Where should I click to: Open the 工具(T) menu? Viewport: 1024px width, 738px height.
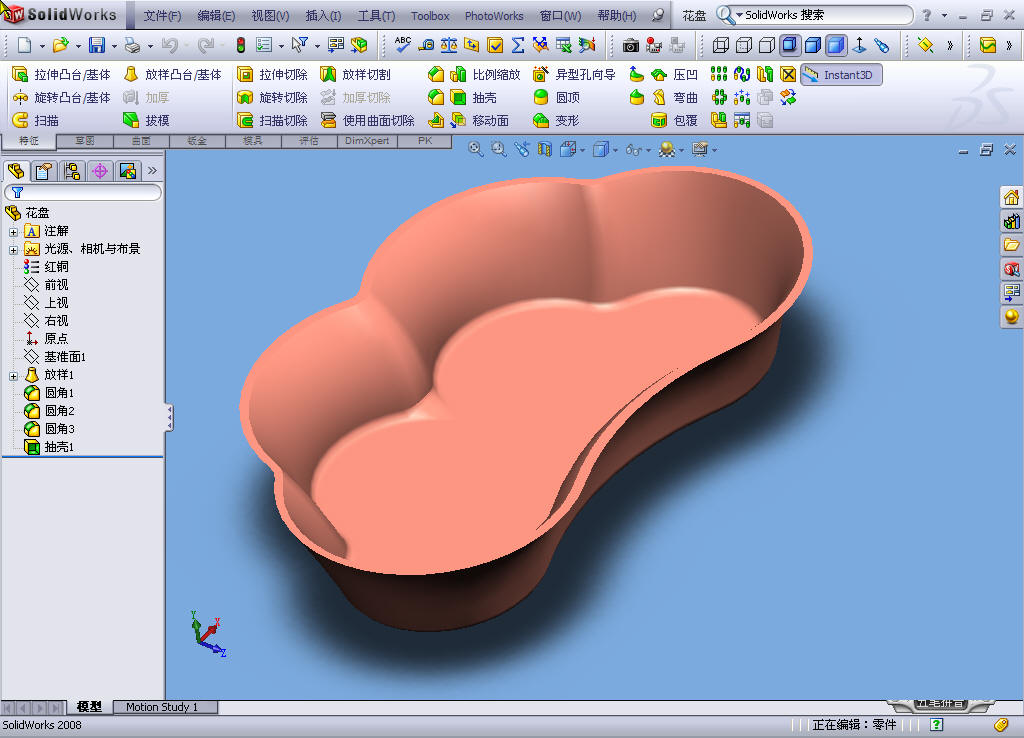pos(376,15)
